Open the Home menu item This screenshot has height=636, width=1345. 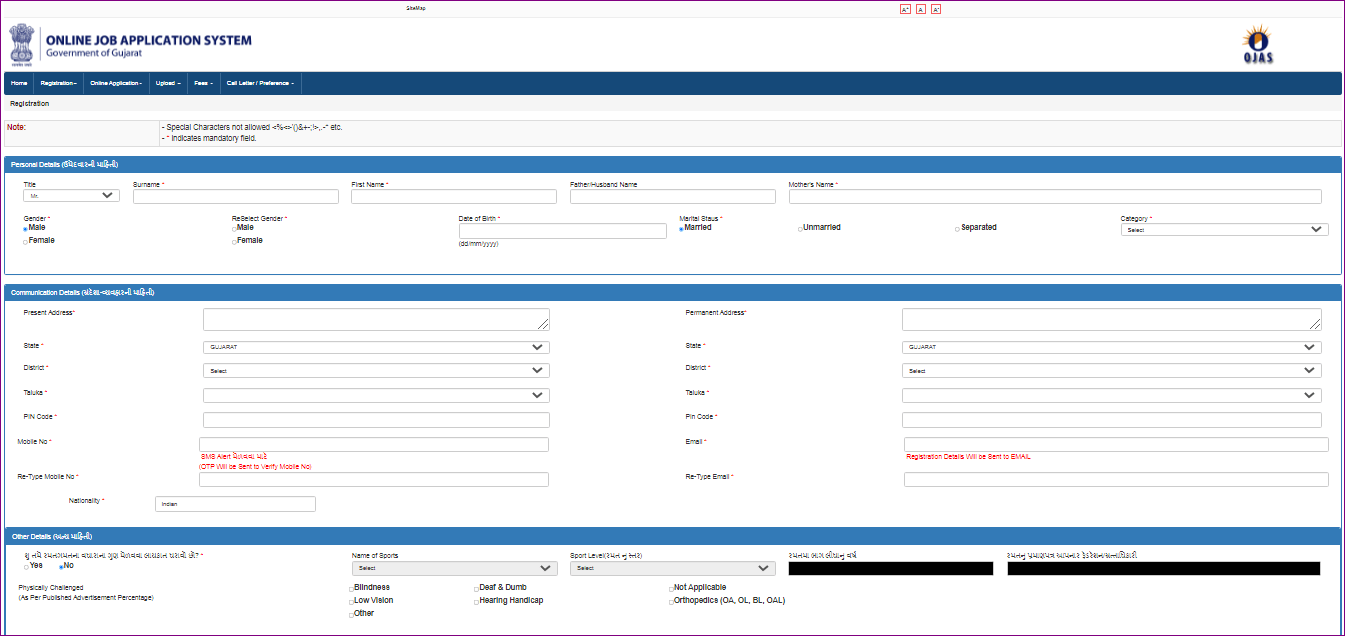(18, 83)
